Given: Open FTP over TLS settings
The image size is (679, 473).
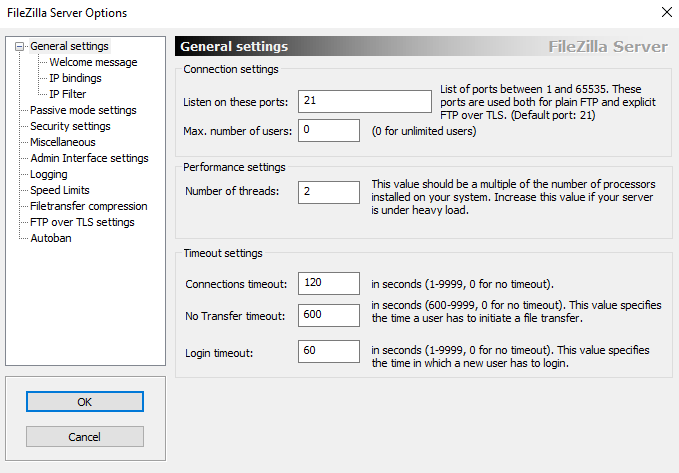Looking at the screenshot, I should [82, 222].
